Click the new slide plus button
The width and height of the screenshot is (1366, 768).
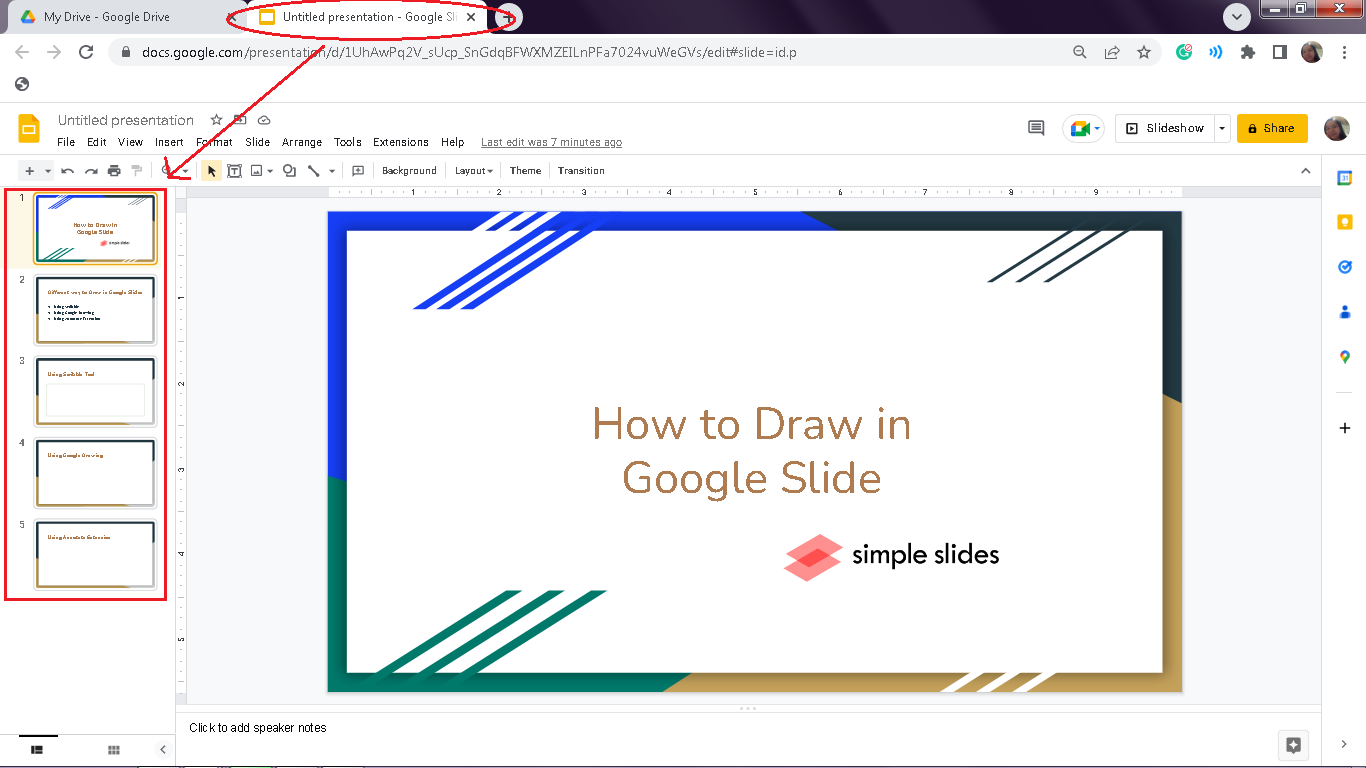(x=30, y=171)
